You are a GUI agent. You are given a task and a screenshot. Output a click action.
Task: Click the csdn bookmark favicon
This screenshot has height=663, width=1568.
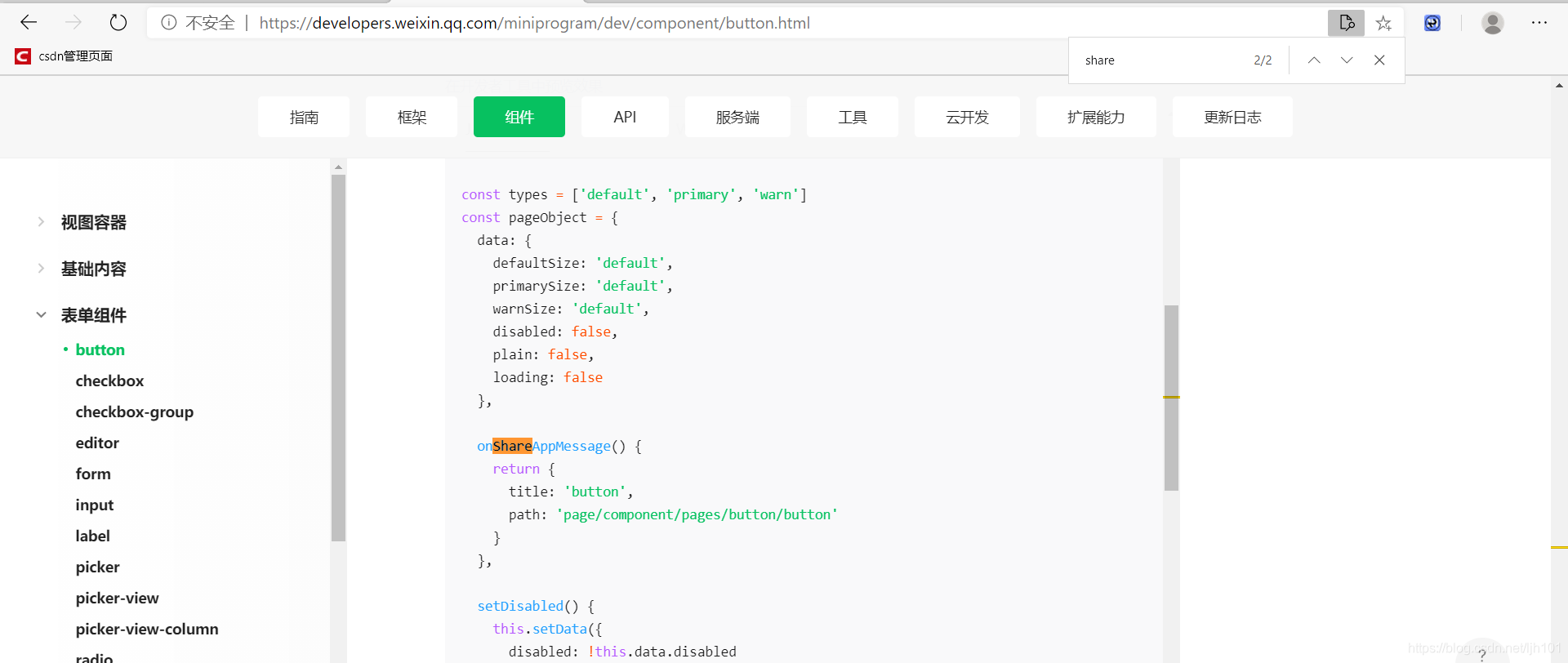click(23, 56)
